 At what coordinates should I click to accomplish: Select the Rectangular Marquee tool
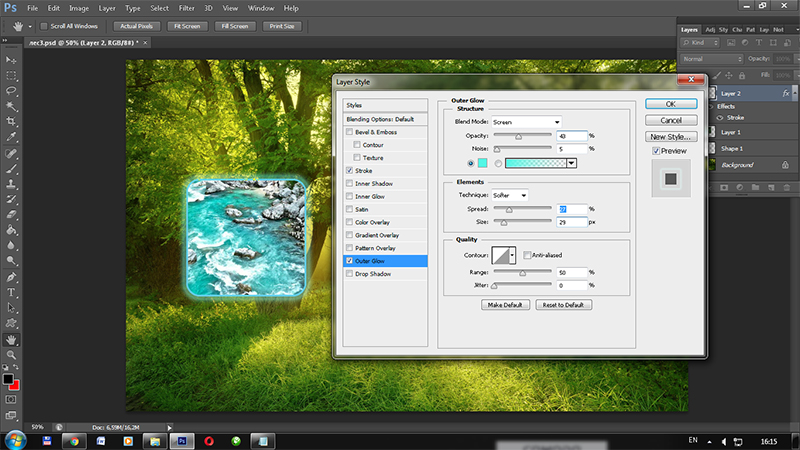(x=11, y=76)
